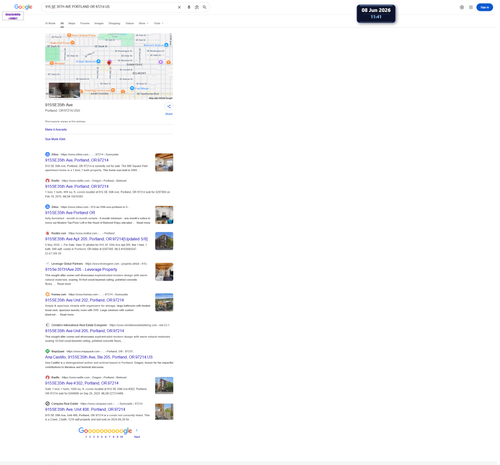
Task: Click the red location pin on map
Action: click(109, 62)
